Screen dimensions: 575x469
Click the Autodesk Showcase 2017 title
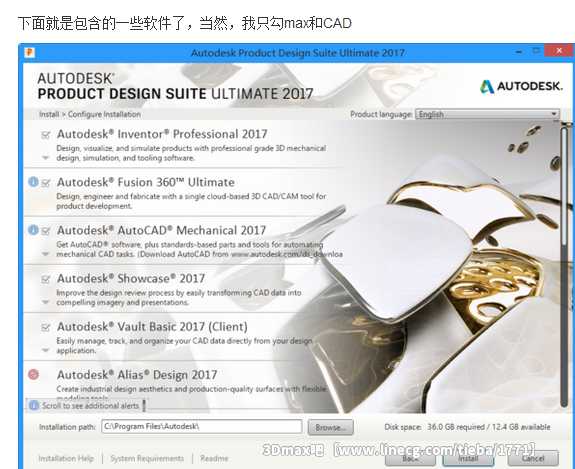(x=131, y=278)
